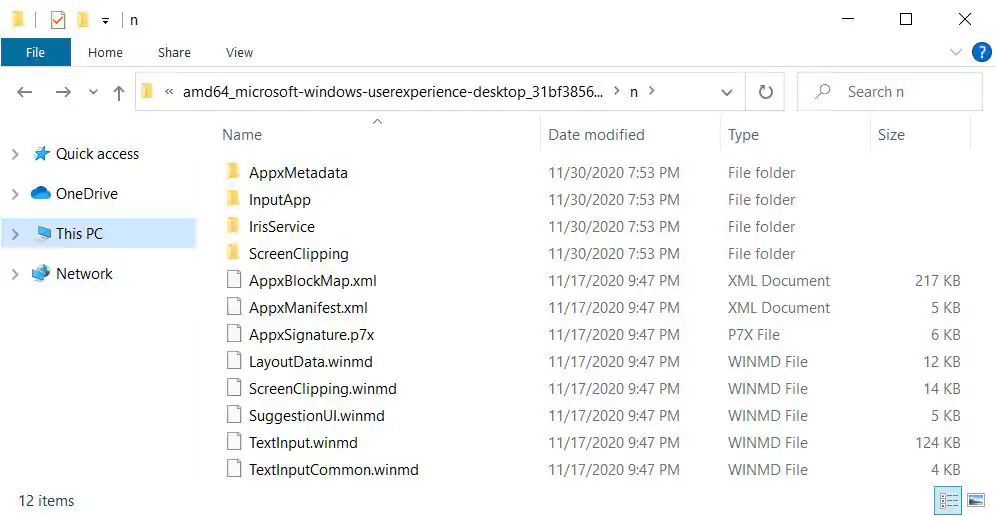Image resolution: width=996 pixels, height=516 pixels.
Task: Select the InputApp folder icon
Action: point(233,199)
